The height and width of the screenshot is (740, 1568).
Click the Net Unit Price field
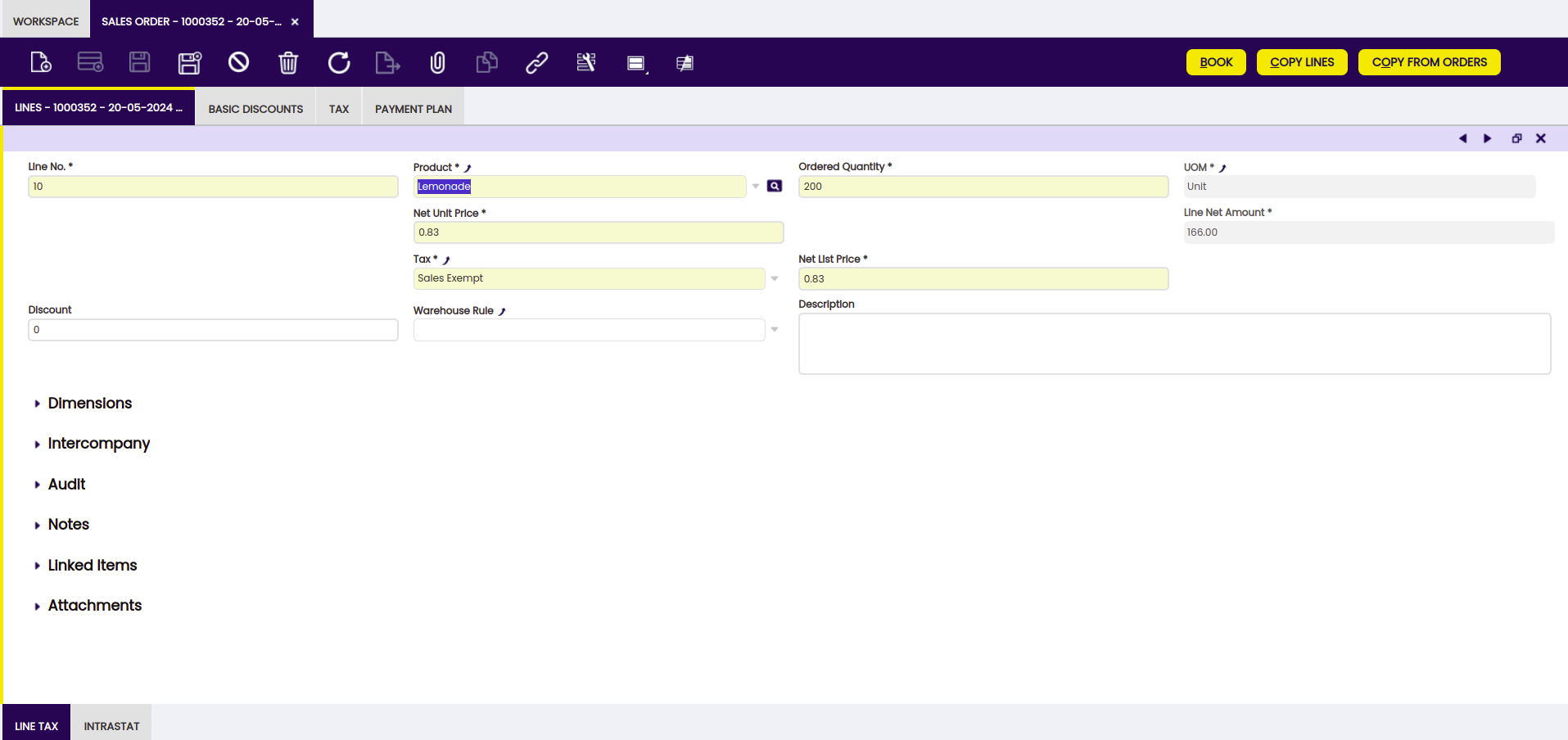click(599, 232)
